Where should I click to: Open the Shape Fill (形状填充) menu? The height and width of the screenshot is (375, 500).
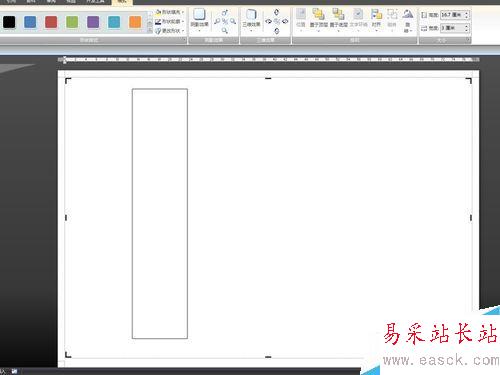click(169, 12)
